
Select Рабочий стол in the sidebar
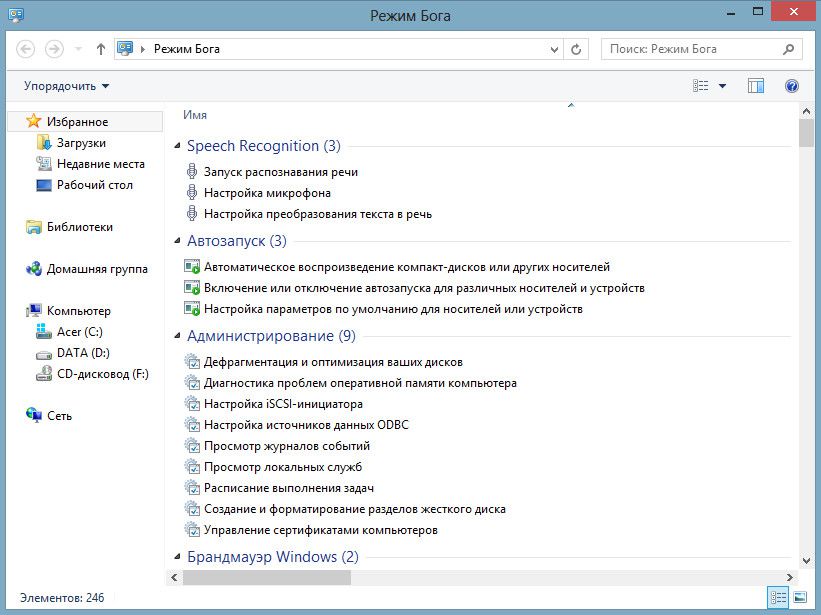click(94, 185)
